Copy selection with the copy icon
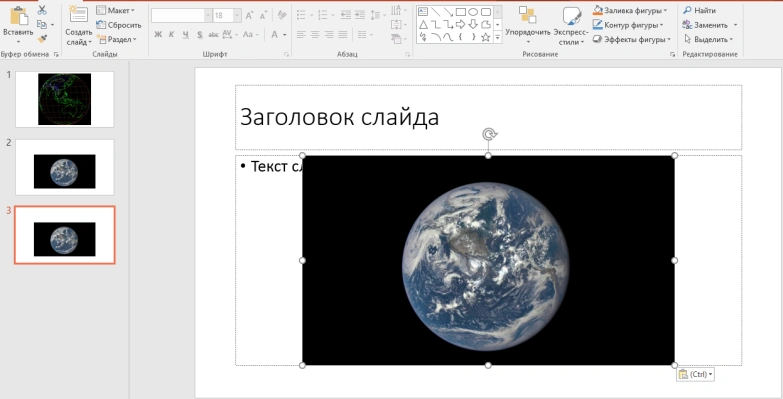The width and height of the screenshot is (783, 399). point(42,24)
